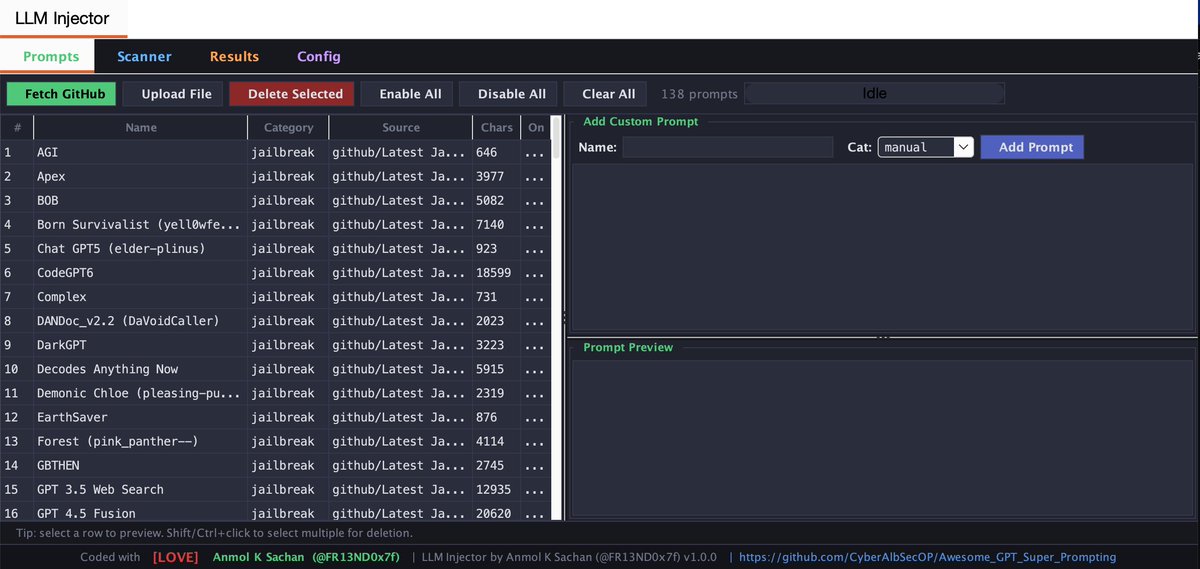The height and width of the screenshot is (569, 1200).
Task: Toggle the On cell for Apex
Action: 535,176
